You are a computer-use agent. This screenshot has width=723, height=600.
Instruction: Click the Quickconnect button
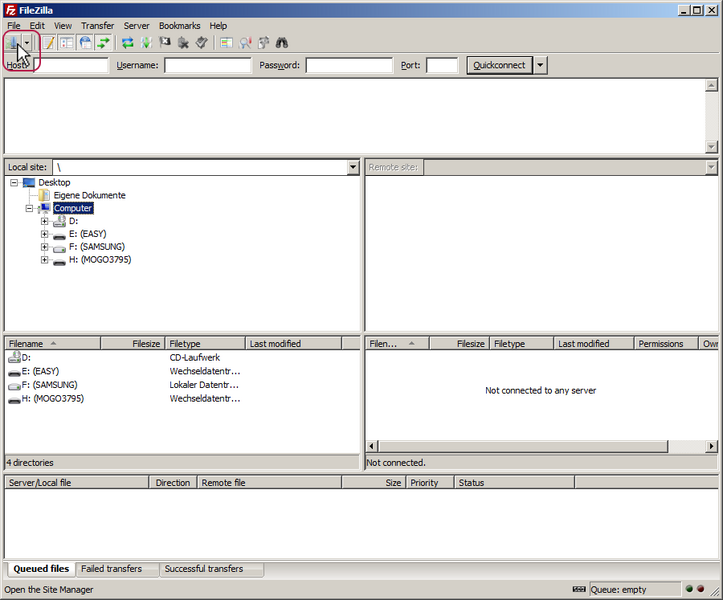click(x=499, y=65)
